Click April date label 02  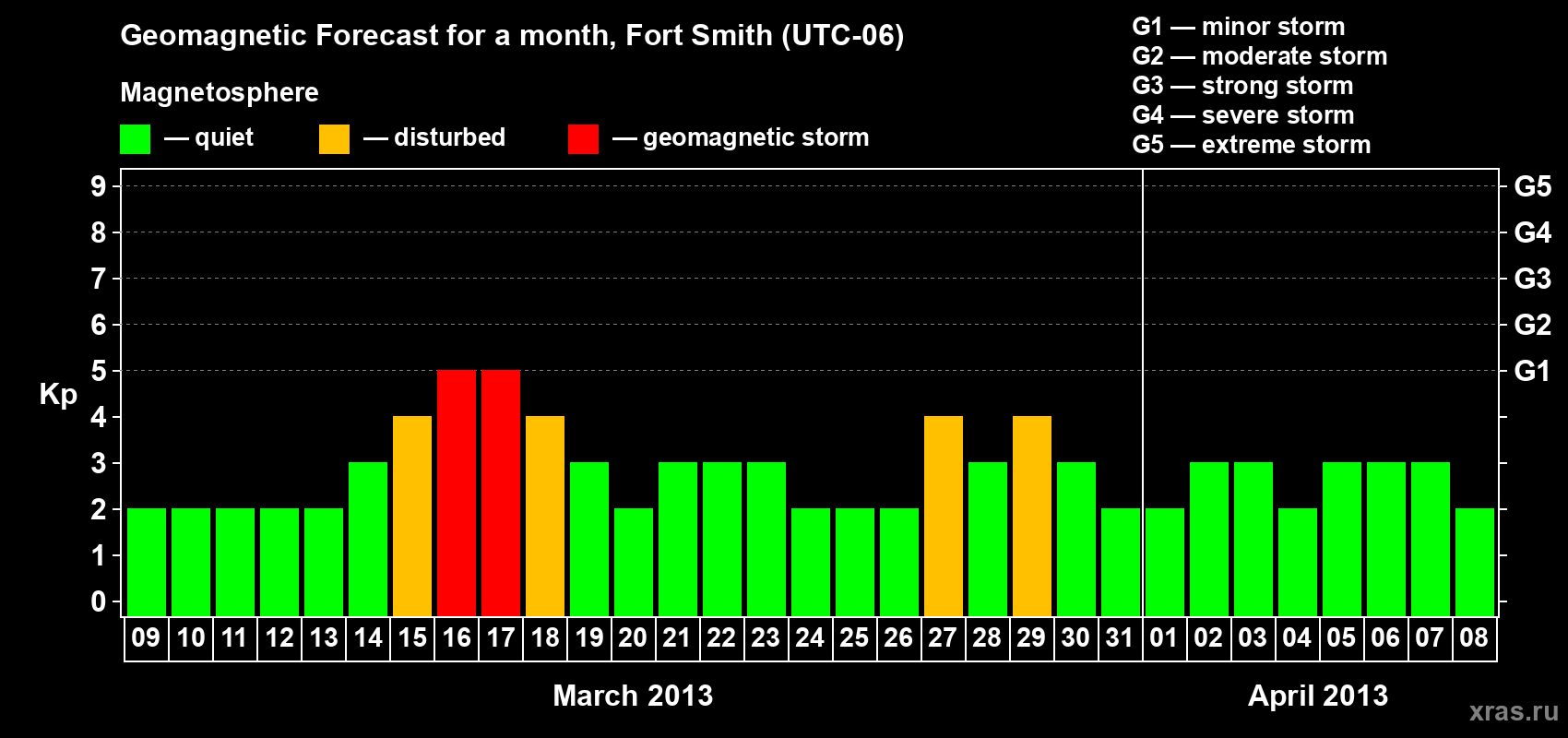[x=1208, y=638]
